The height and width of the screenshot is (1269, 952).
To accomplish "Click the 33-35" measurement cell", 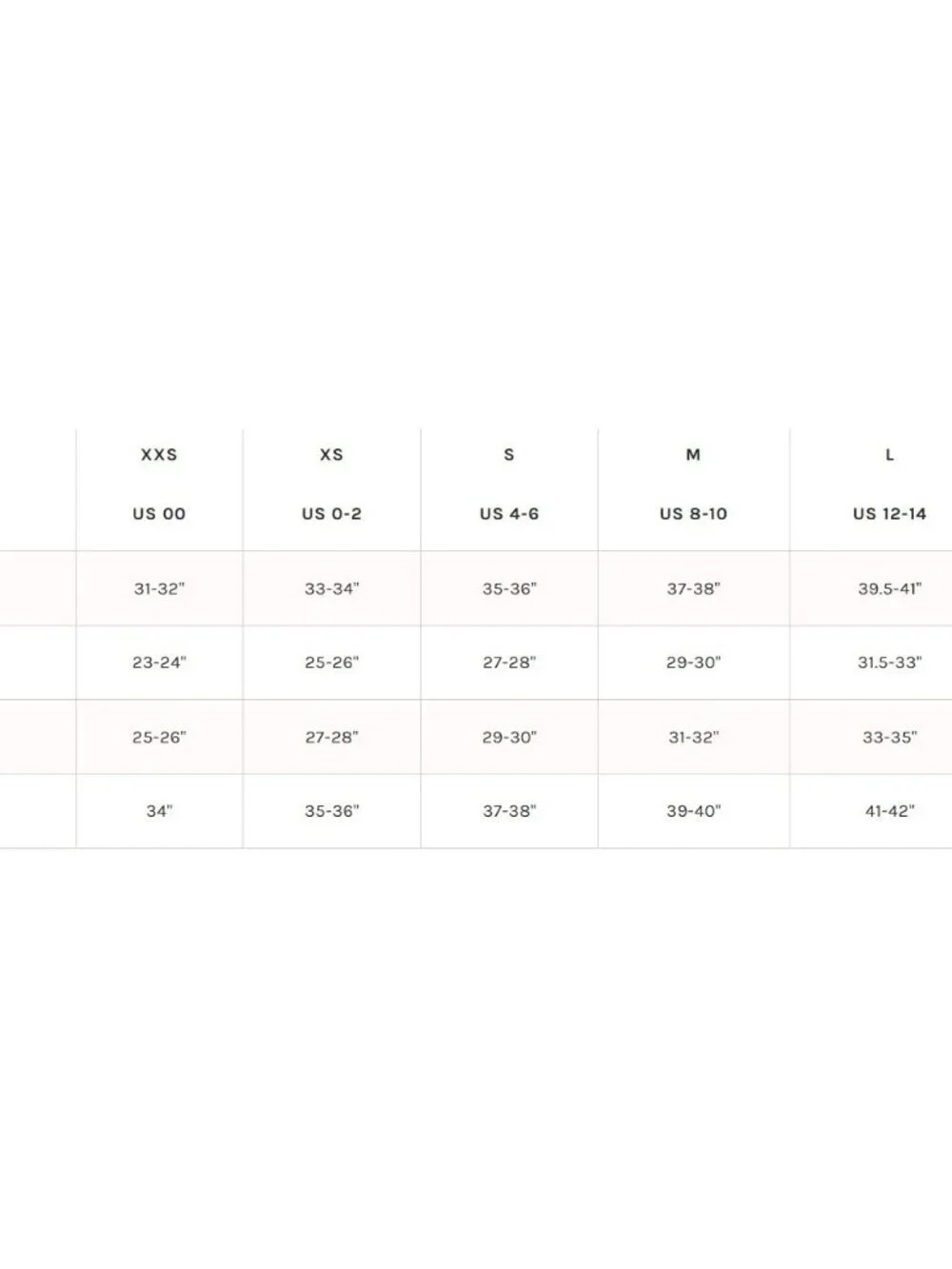I will [890, 737].
